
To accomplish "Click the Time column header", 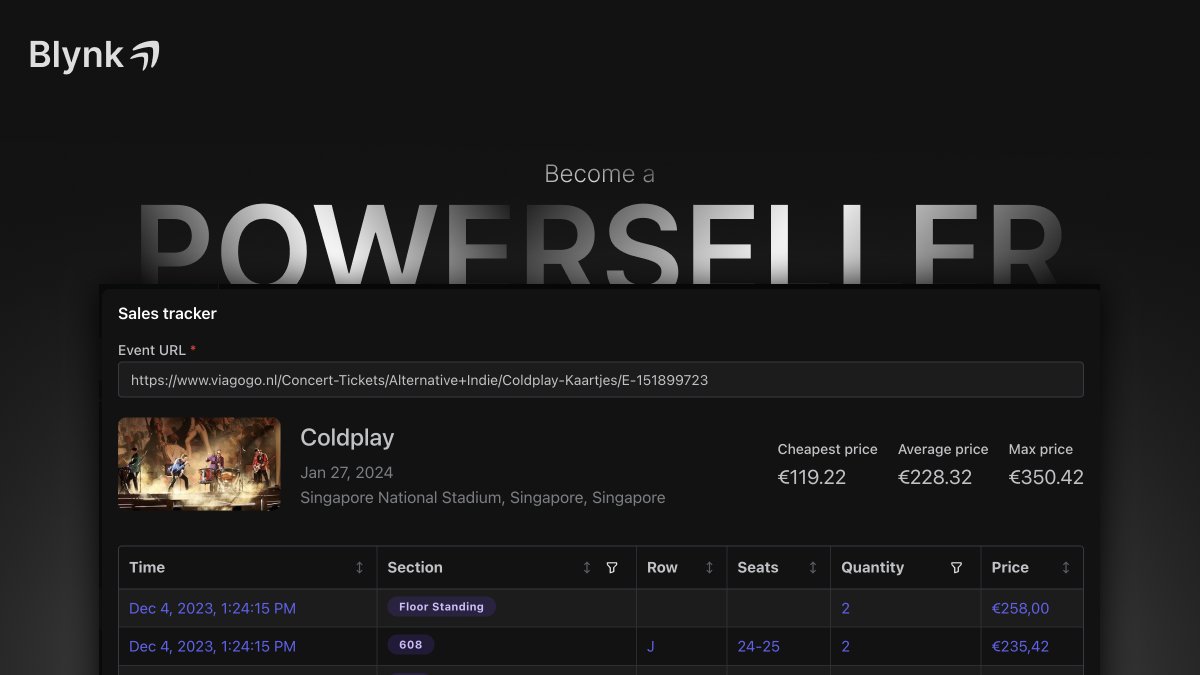I will (147, 567).
